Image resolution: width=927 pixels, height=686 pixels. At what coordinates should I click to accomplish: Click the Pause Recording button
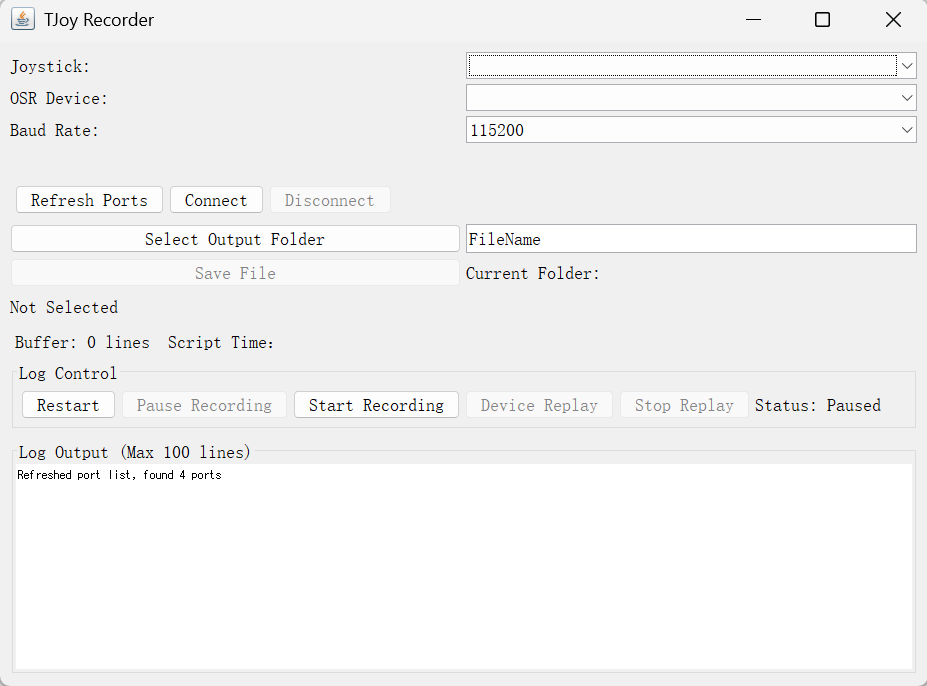(x=204, y=405)
